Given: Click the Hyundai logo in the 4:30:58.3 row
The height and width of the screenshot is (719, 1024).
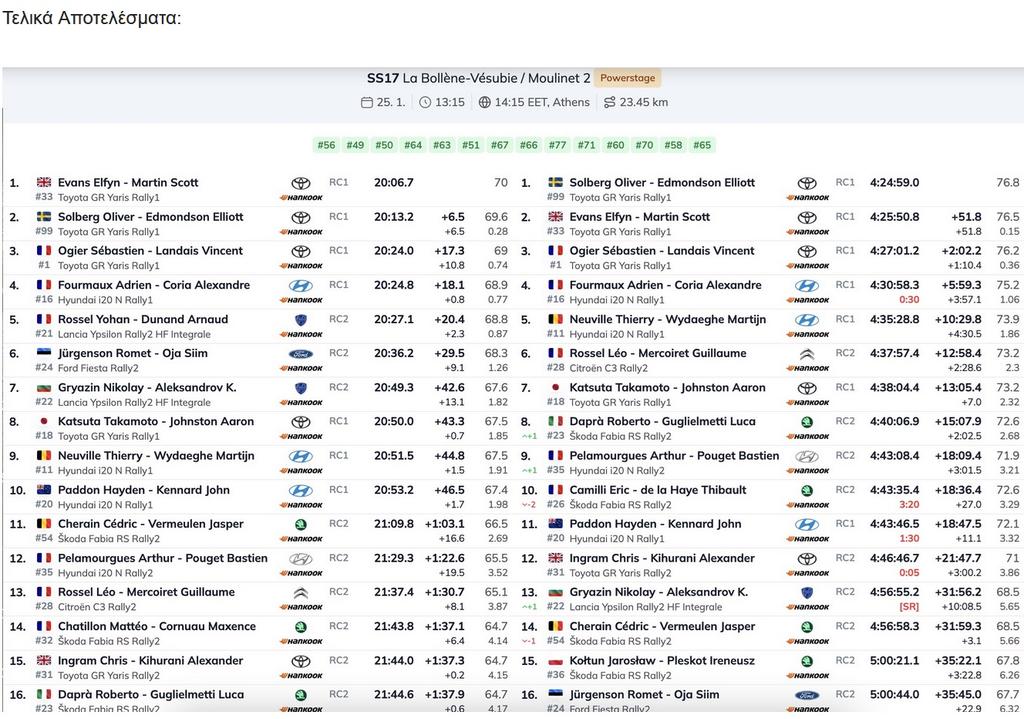Looking at the screenshot, I should click(x=807, y=285).
